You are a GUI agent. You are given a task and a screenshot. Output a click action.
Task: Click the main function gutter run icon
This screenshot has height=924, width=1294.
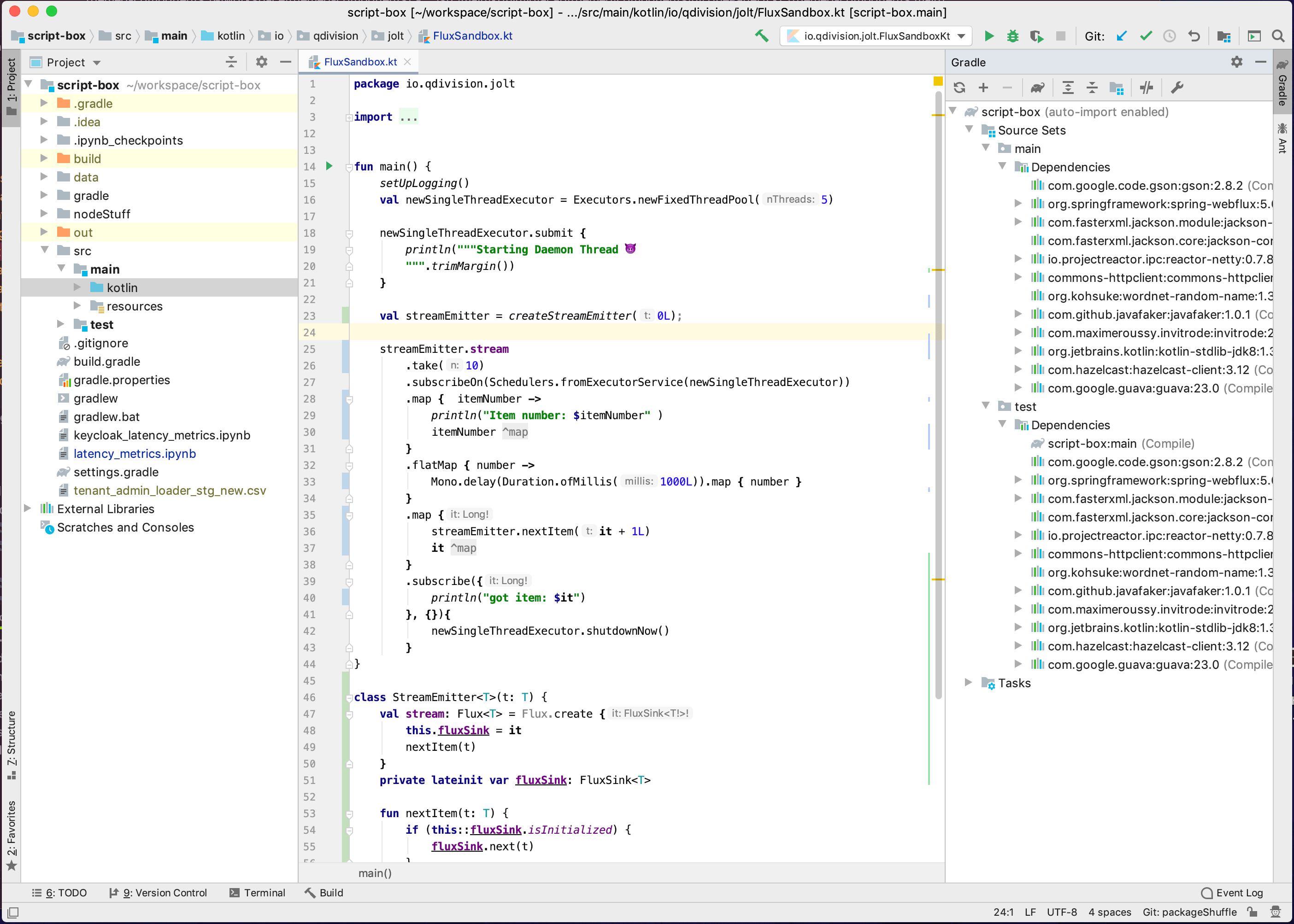(x=329, y=166)
